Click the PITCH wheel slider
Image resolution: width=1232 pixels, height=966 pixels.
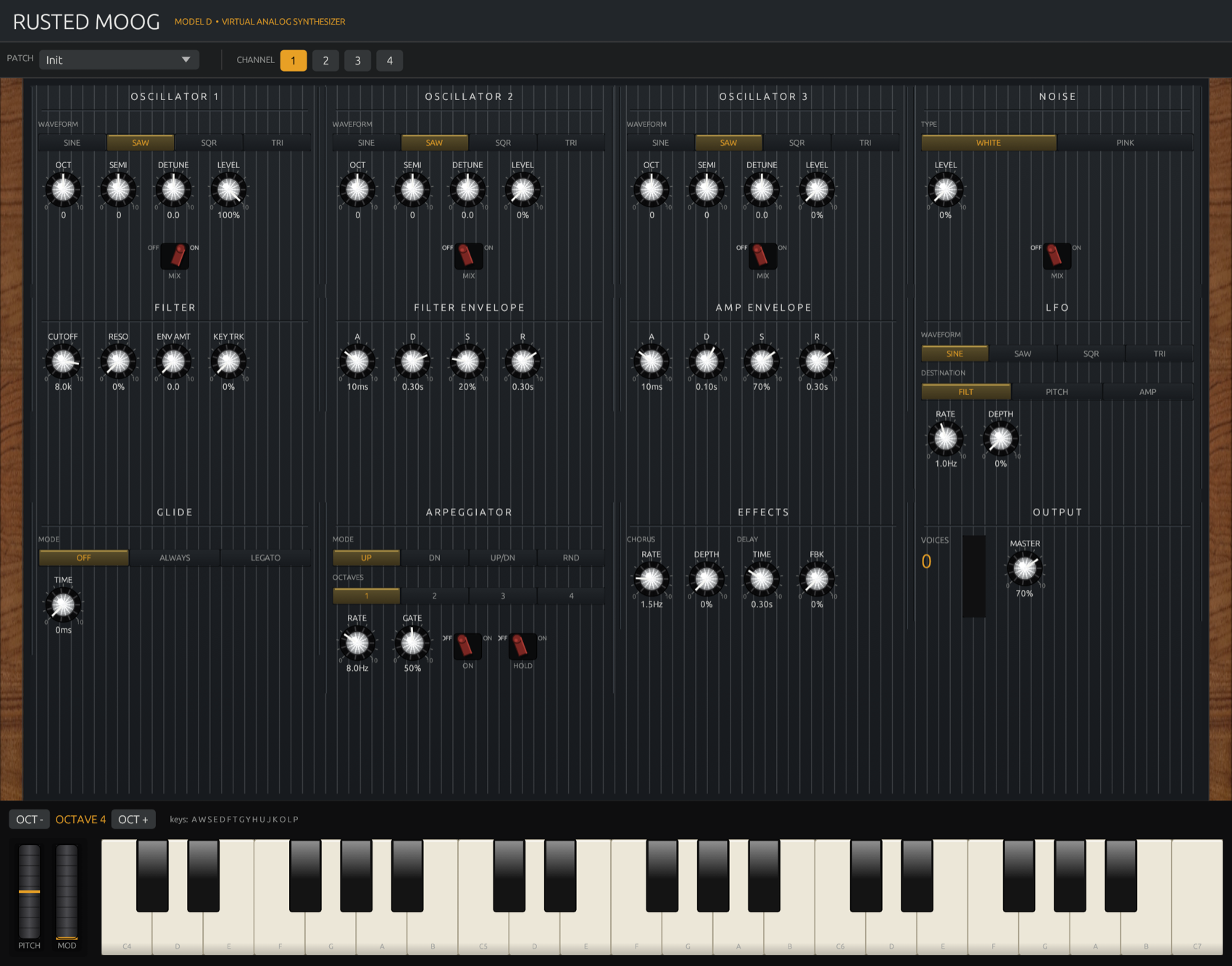[x=29, y=891]
